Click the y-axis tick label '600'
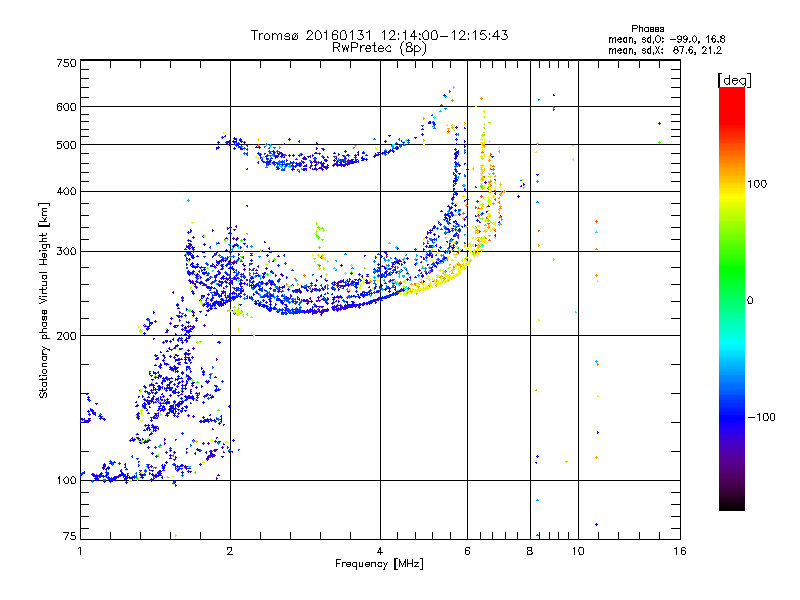This screenshot has width=800, height=600. [66, 107]
